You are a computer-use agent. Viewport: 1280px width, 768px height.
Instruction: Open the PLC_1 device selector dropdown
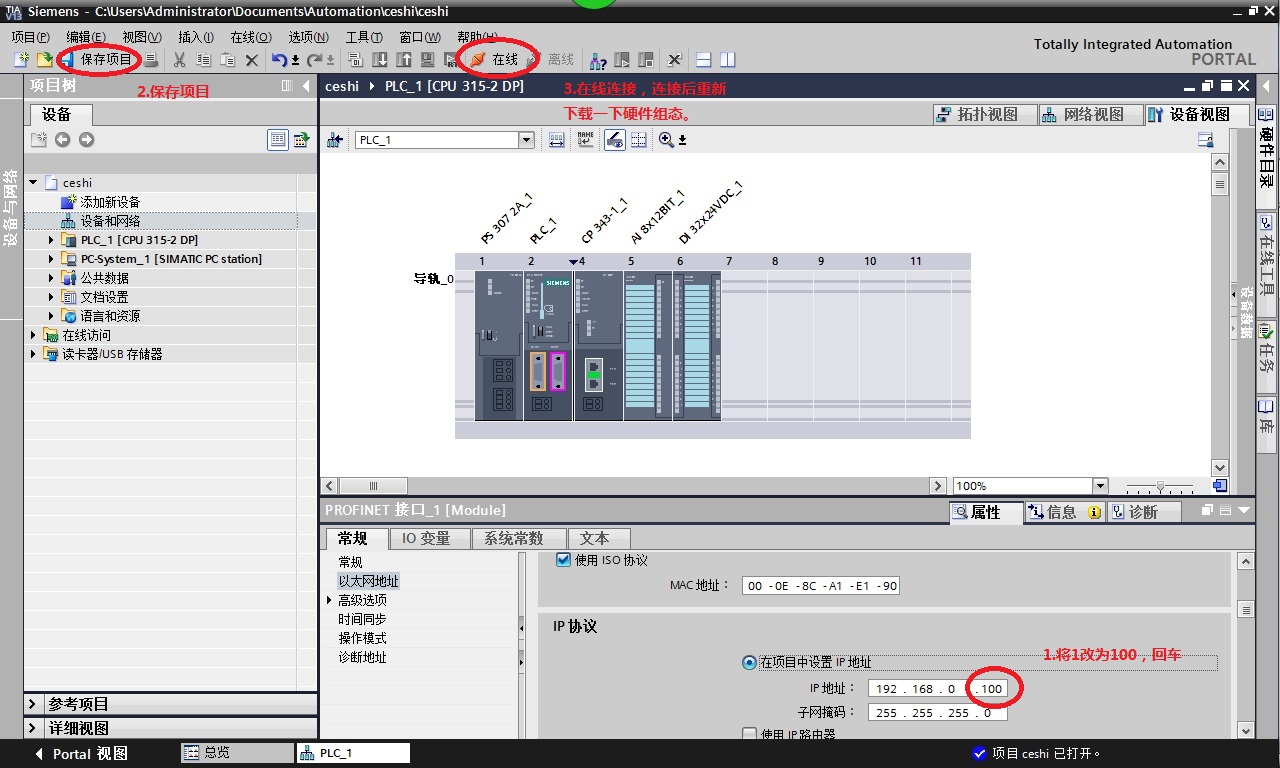point(526,140)
